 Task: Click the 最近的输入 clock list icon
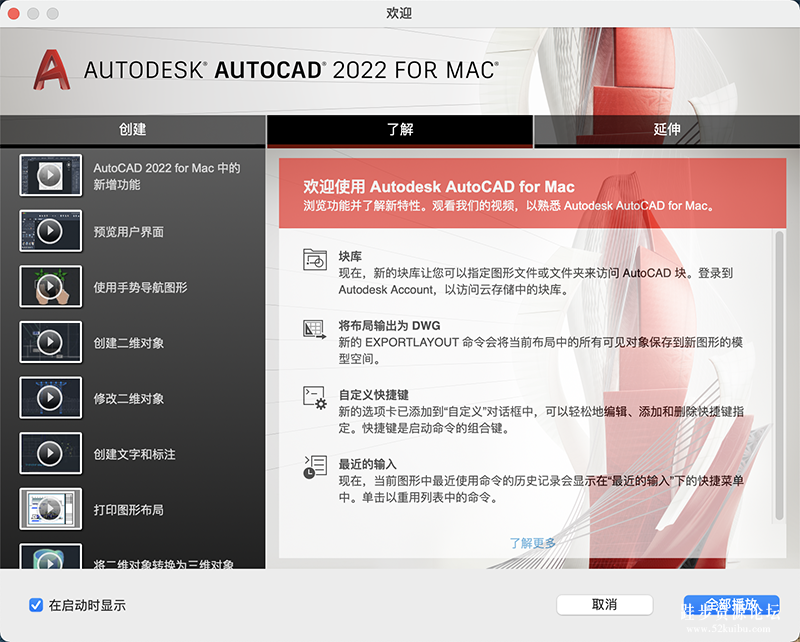[315, 467]
